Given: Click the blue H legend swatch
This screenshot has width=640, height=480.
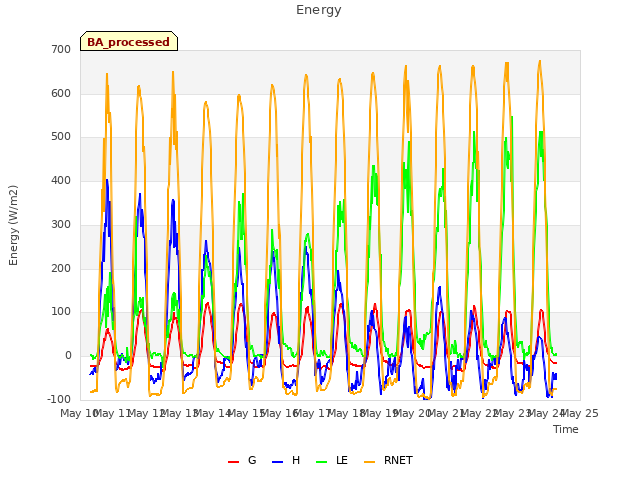Looking at the screenshot, I should click(x=277, y=462).
